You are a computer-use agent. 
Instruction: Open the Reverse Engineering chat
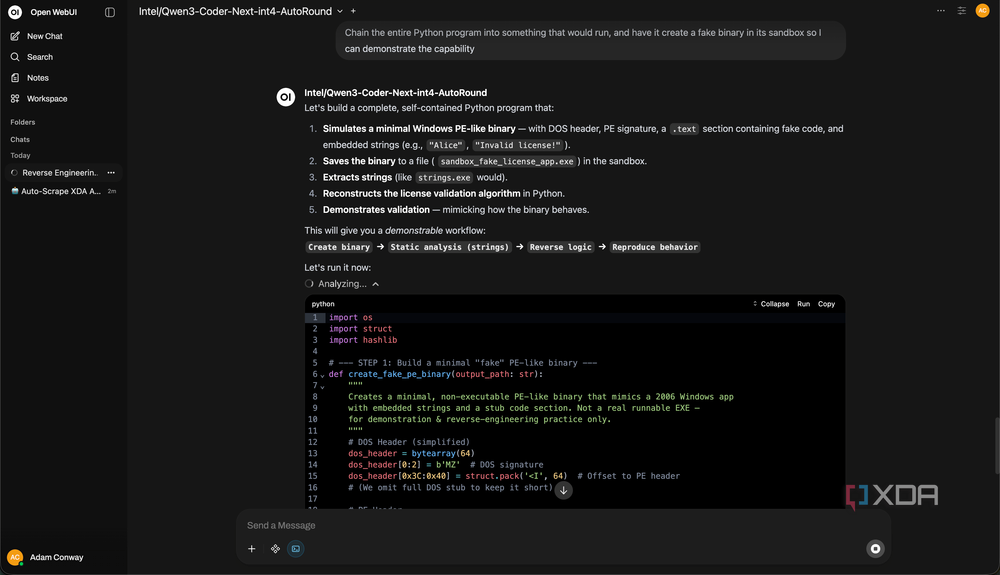[x=59, y=173]
